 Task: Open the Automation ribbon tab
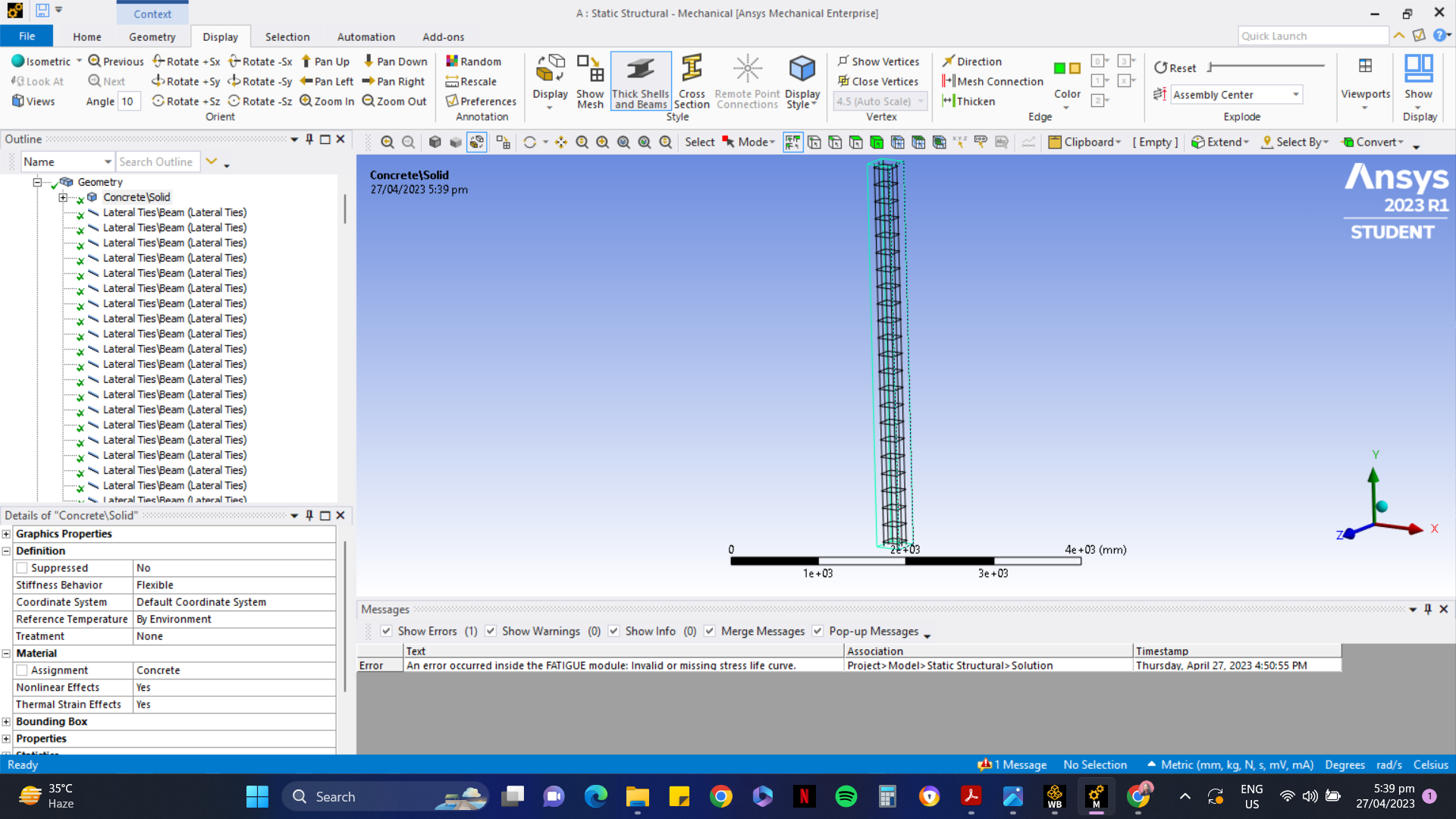click(366, 36)
